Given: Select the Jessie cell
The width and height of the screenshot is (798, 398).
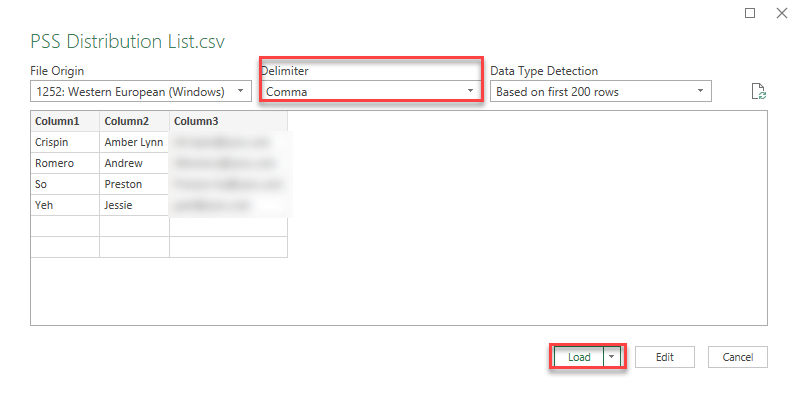Looking at the screenshot, I should 134,205.
